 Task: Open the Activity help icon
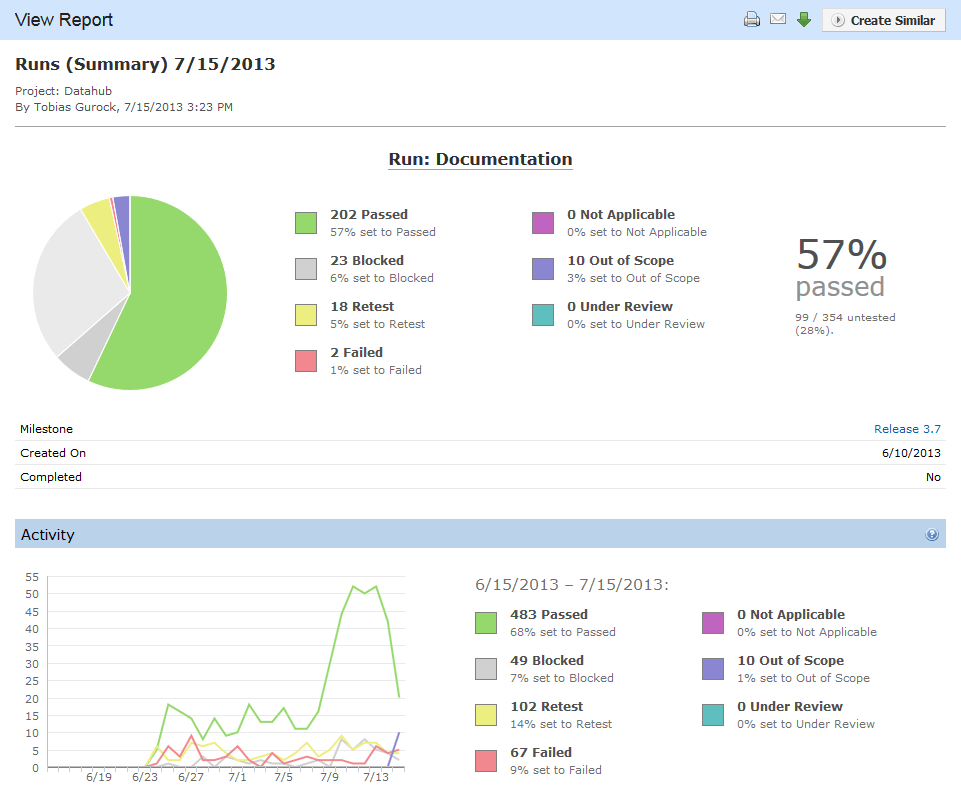(932, 535)
